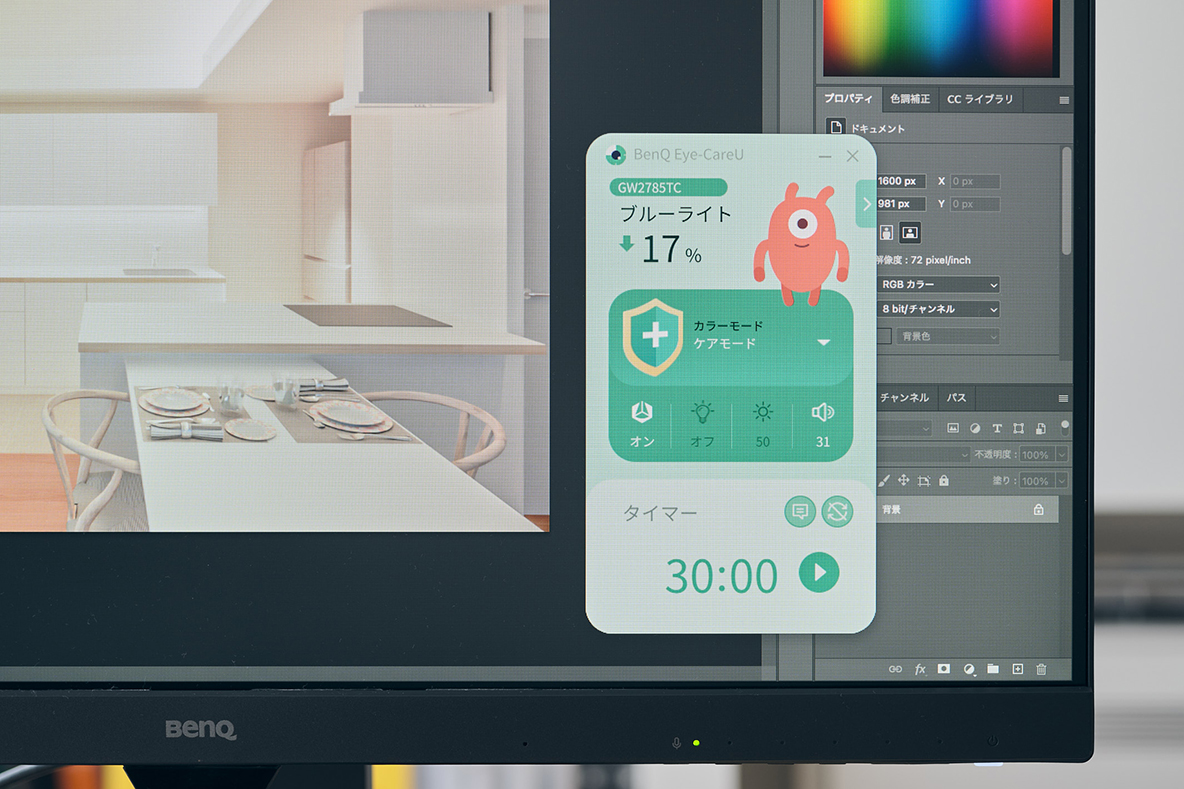Click the X position field
This screenshot has width=1184, height=789.
pyautogui.click(x=975, y=181)
